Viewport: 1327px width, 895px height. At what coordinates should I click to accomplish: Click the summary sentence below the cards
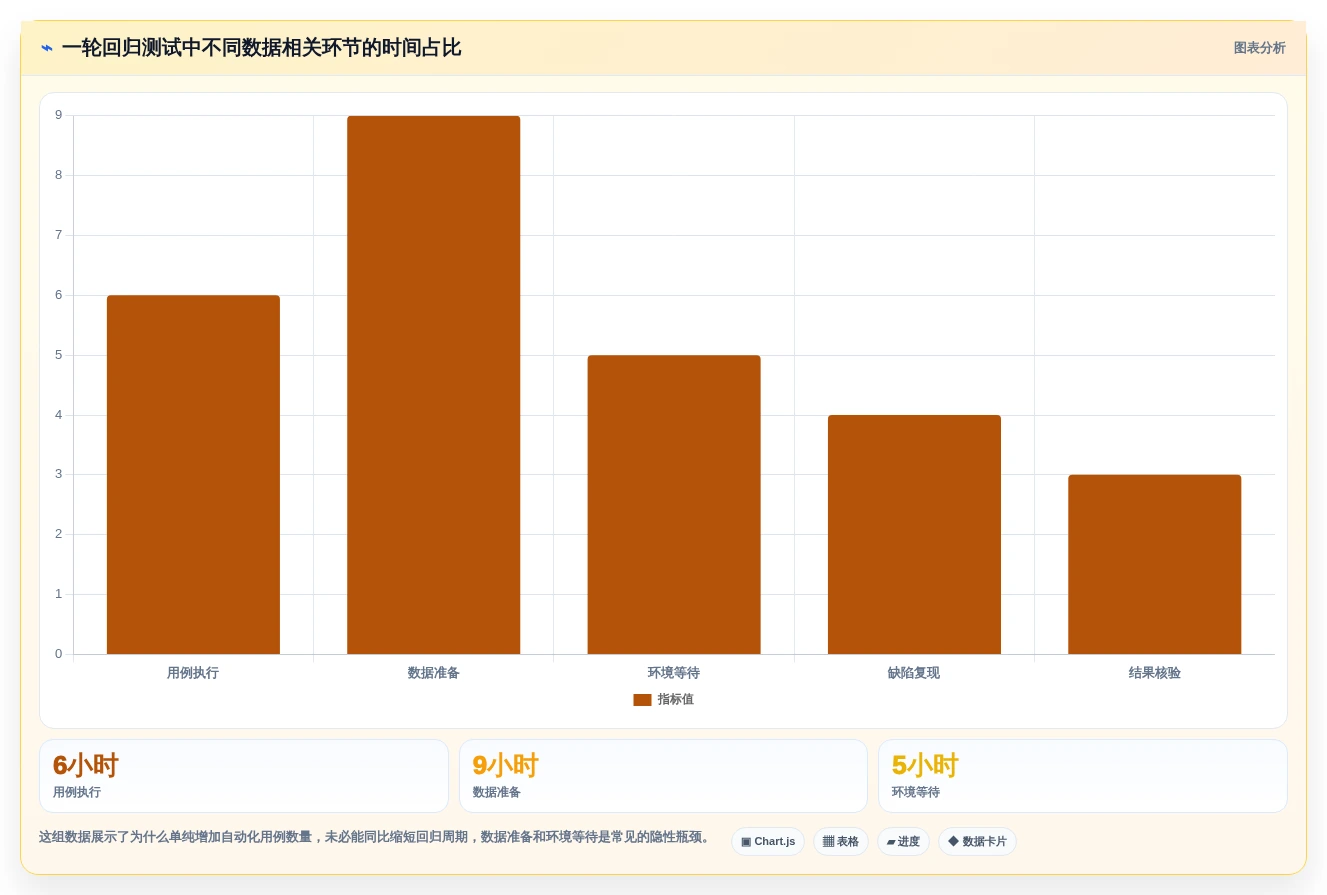(376, 837)
